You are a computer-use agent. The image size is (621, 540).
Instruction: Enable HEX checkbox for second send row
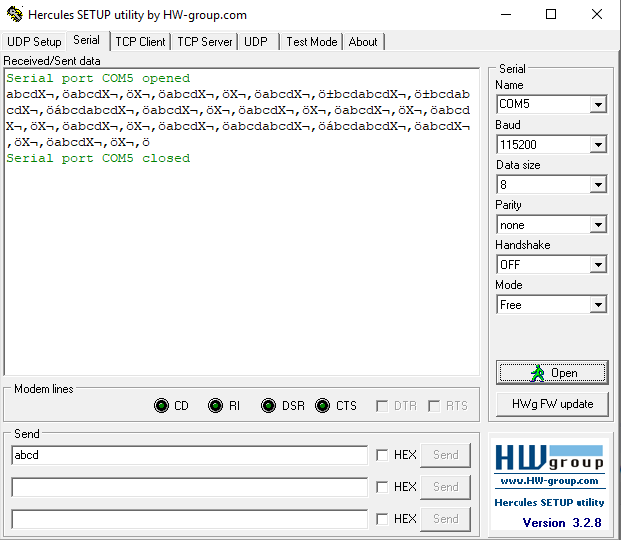tap(382, 487)
